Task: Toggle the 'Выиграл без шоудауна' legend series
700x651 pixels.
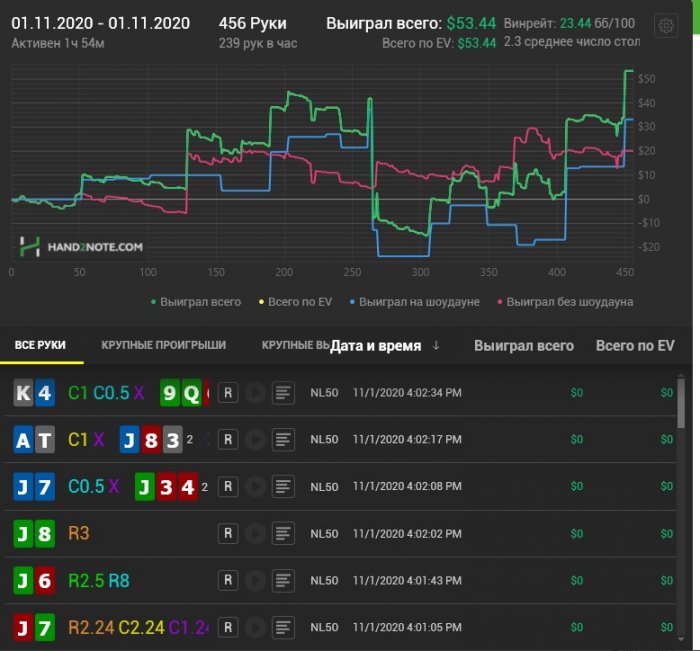Action: pos(565,302)
